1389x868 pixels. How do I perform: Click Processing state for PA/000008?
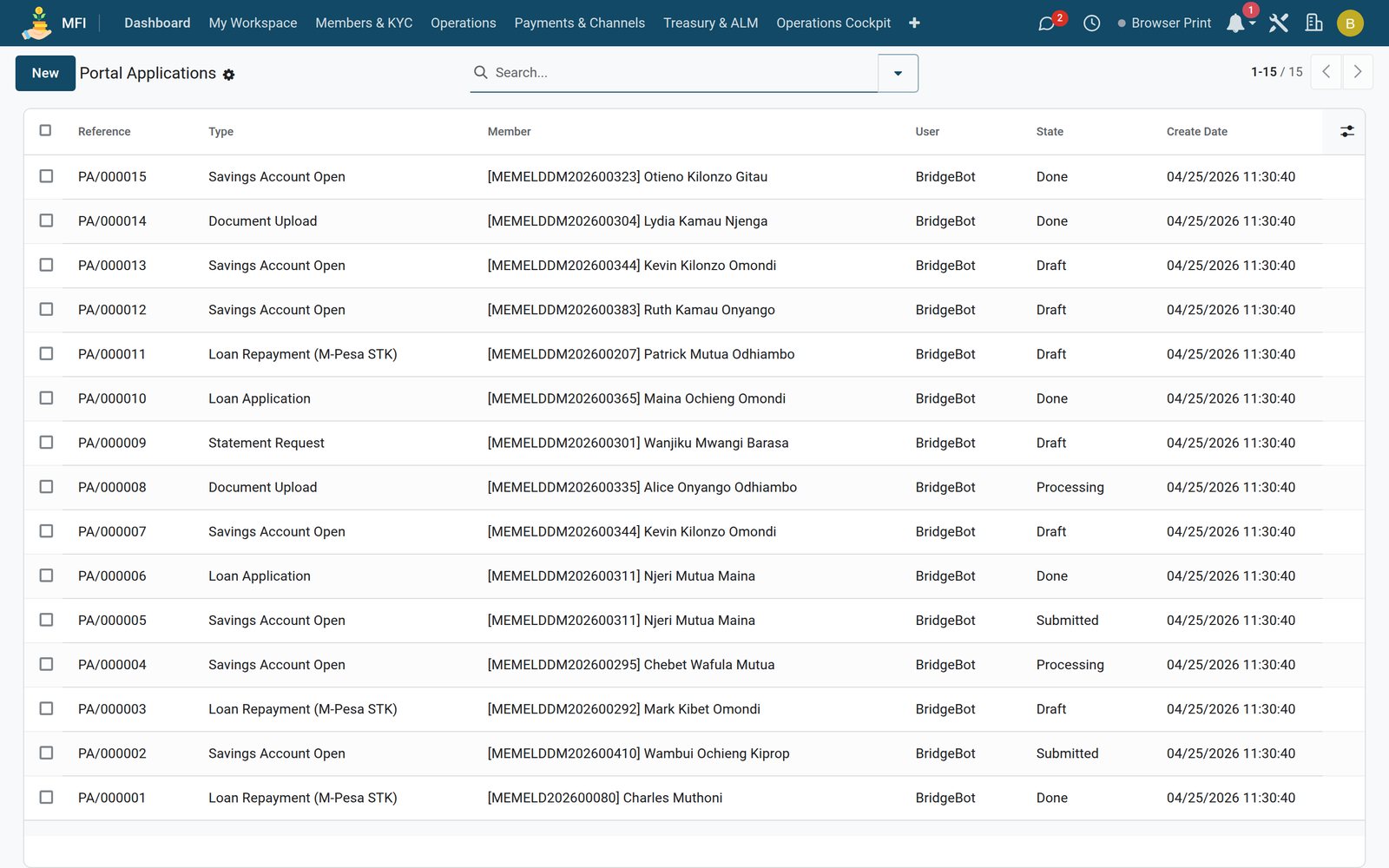1070,487
